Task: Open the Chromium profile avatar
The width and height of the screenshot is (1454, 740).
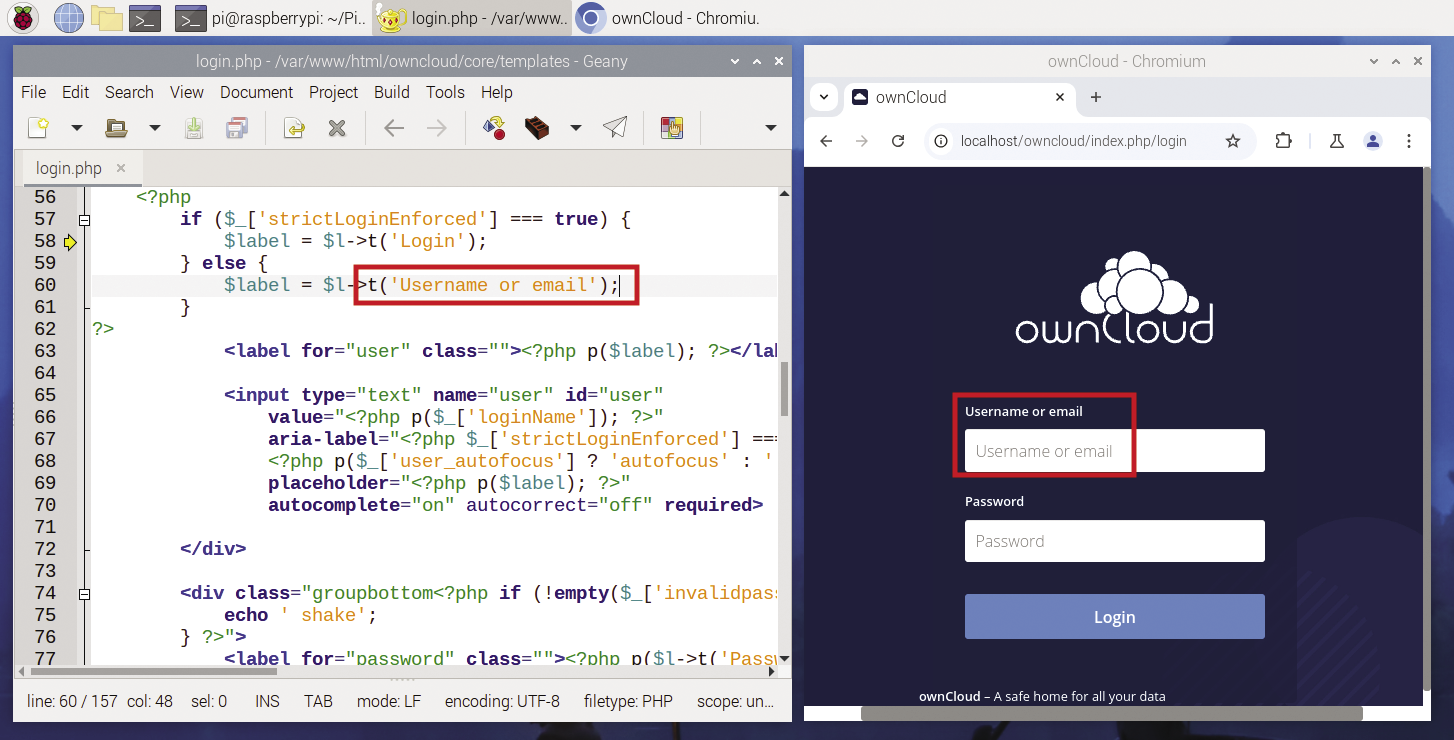Action: [x=1373, y=141]
